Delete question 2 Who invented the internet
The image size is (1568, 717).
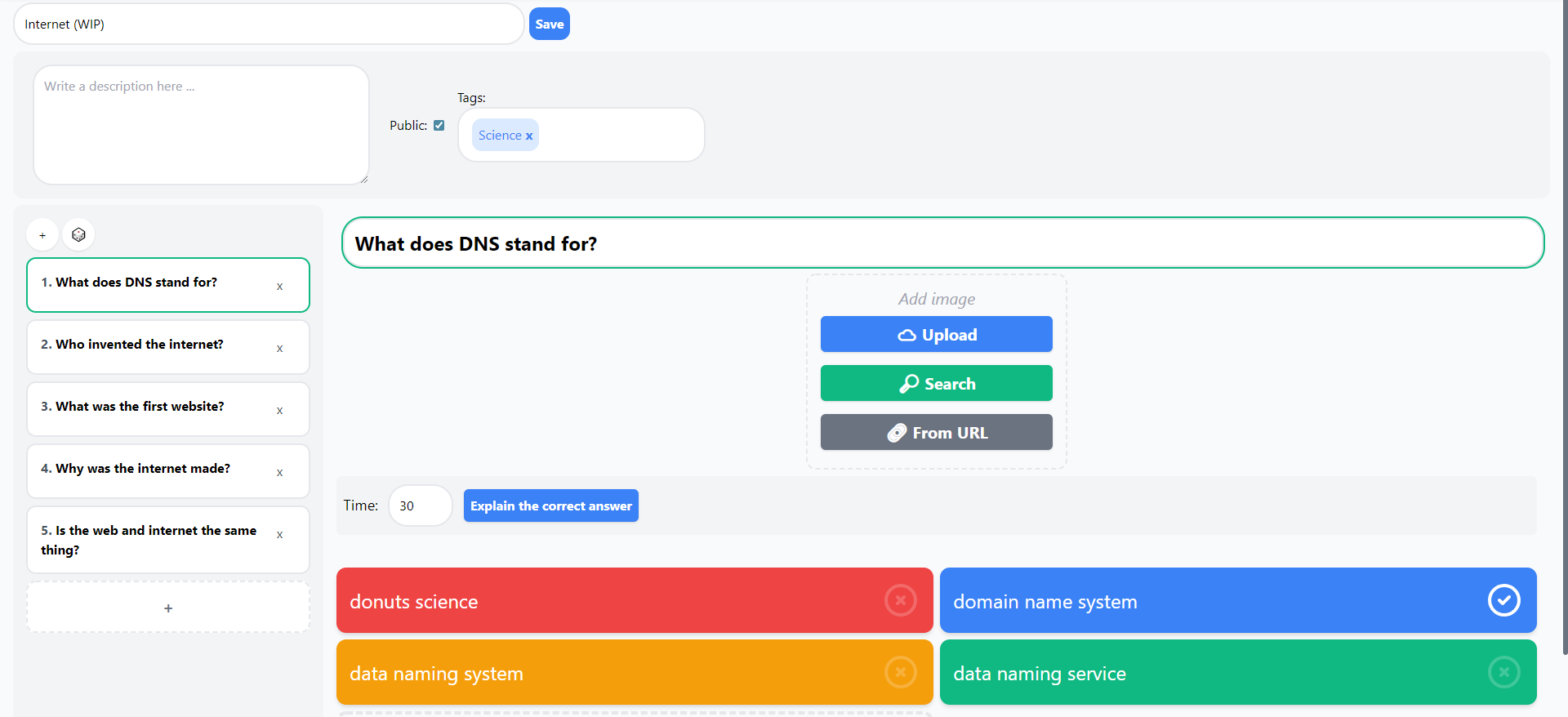(279, 349)
